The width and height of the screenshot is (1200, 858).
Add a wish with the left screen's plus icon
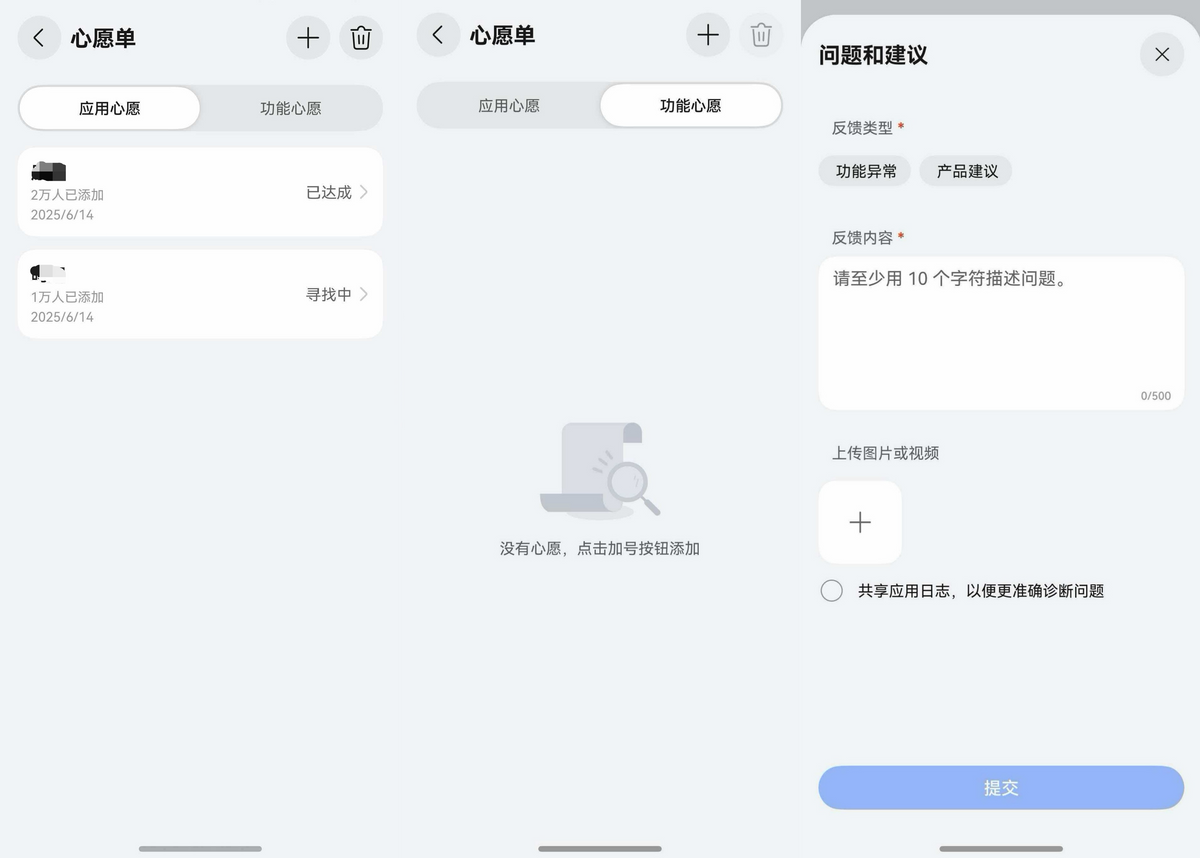coord(308,38)
